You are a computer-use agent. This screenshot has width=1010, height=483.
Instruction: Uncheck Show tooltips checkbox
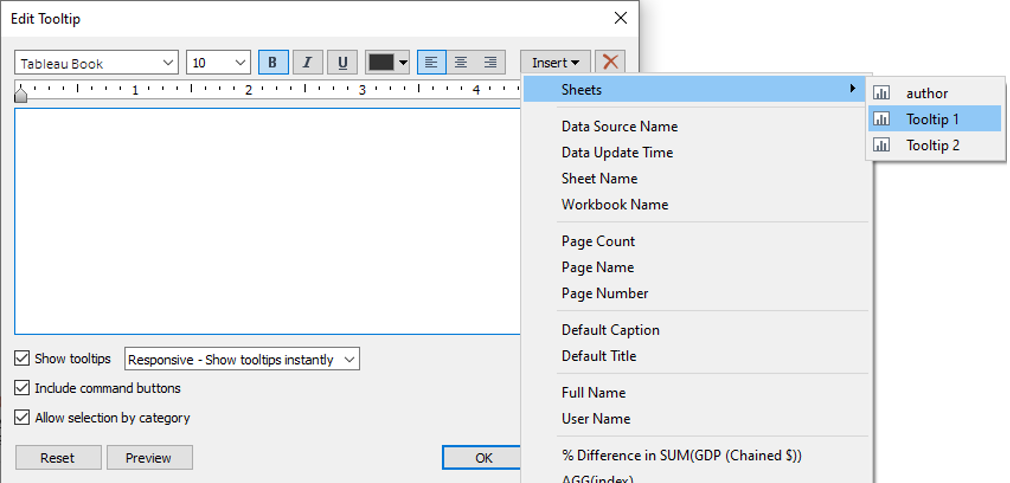click(22, 358)
